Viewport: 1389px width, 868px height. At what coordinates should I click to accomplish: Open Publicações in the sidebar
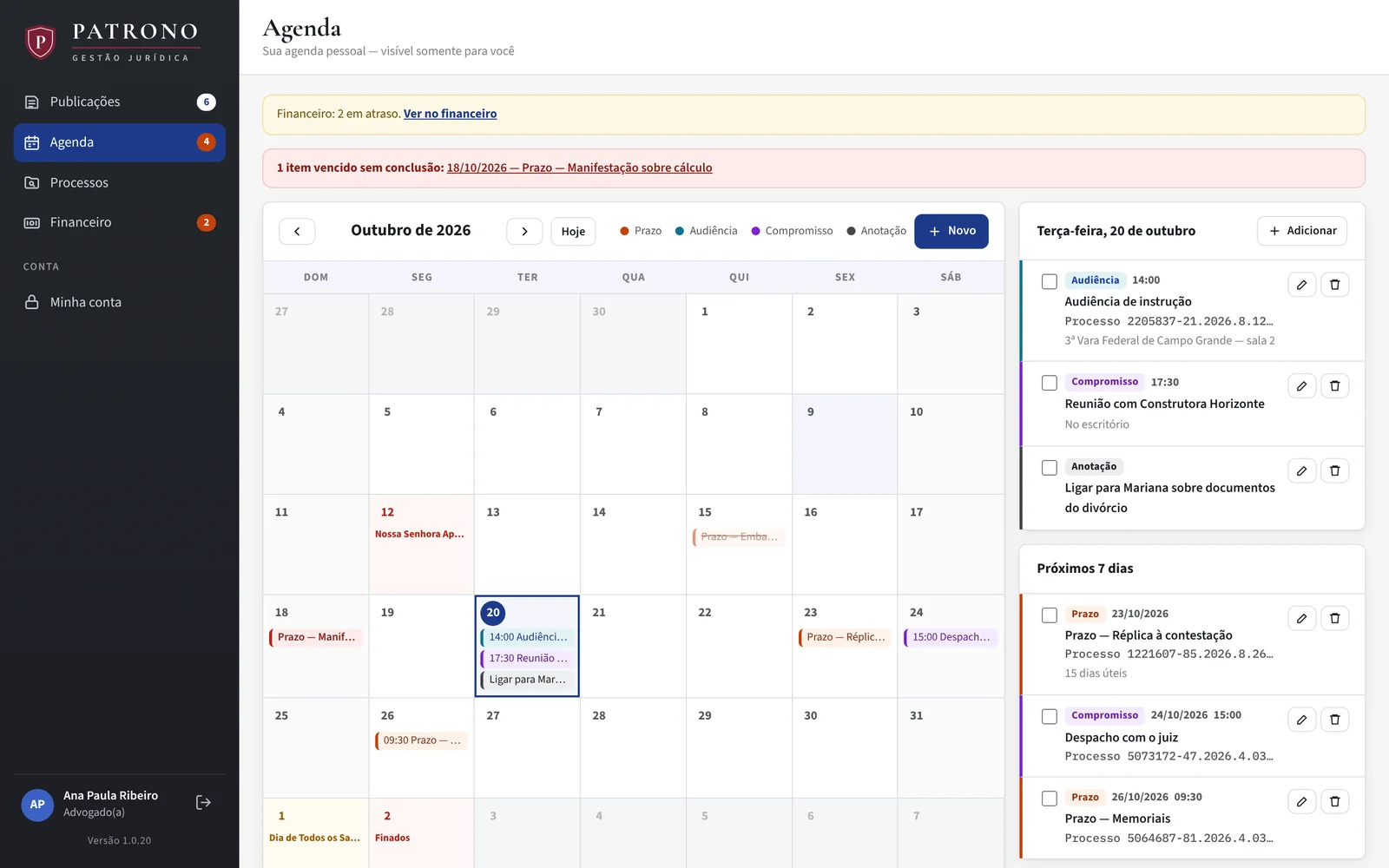click(120, 102)
